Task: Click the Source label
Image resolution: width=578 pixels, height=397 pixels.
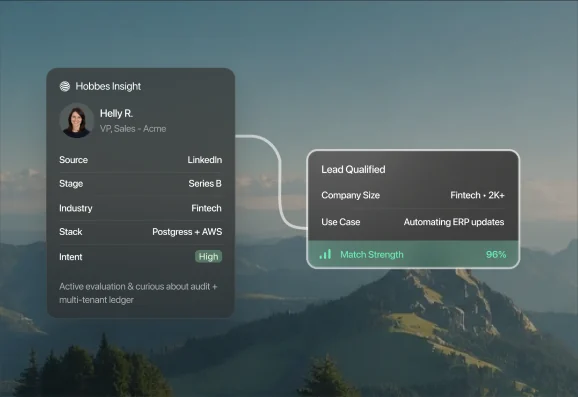Action: (x=73, y=160)
